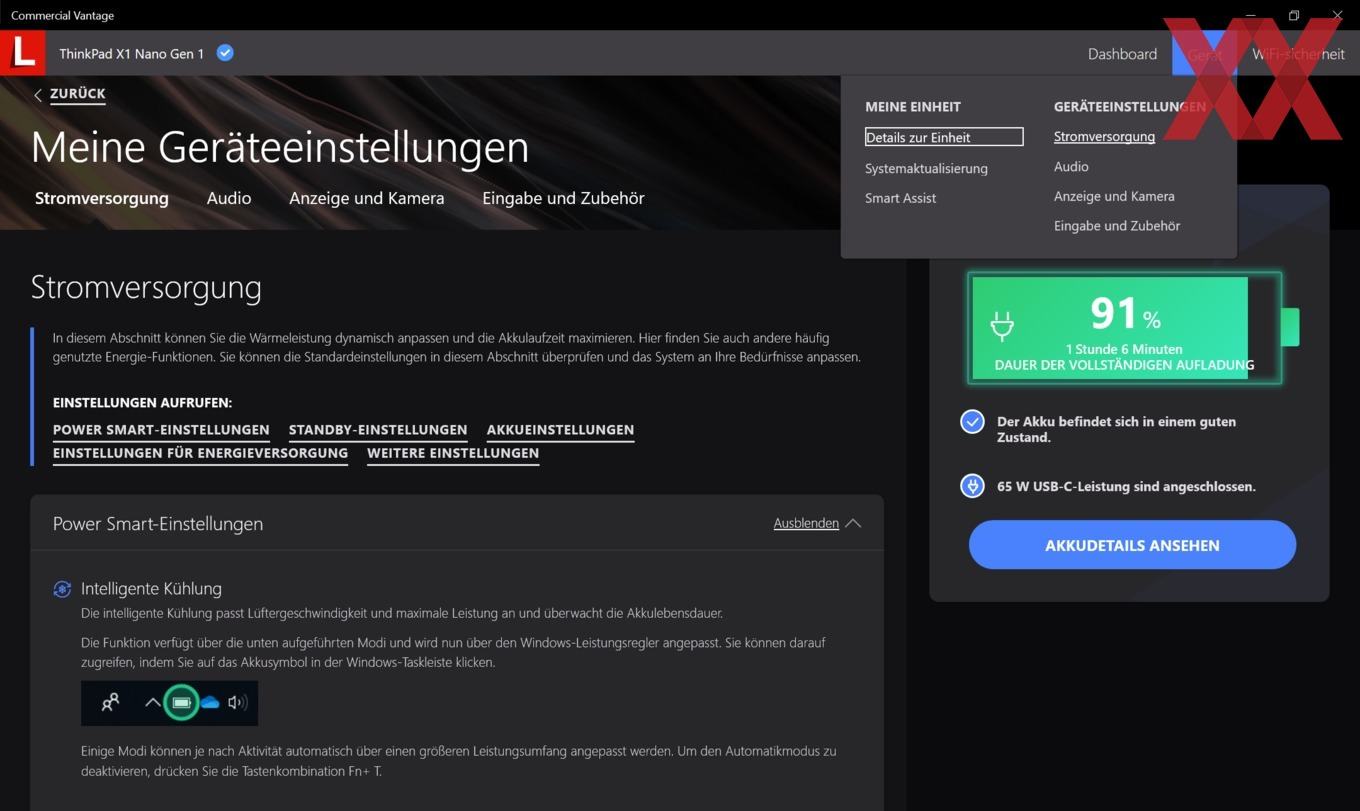Choose Smart Assist in the menu
Screen dimensions: 1360x811
[900, 198]
